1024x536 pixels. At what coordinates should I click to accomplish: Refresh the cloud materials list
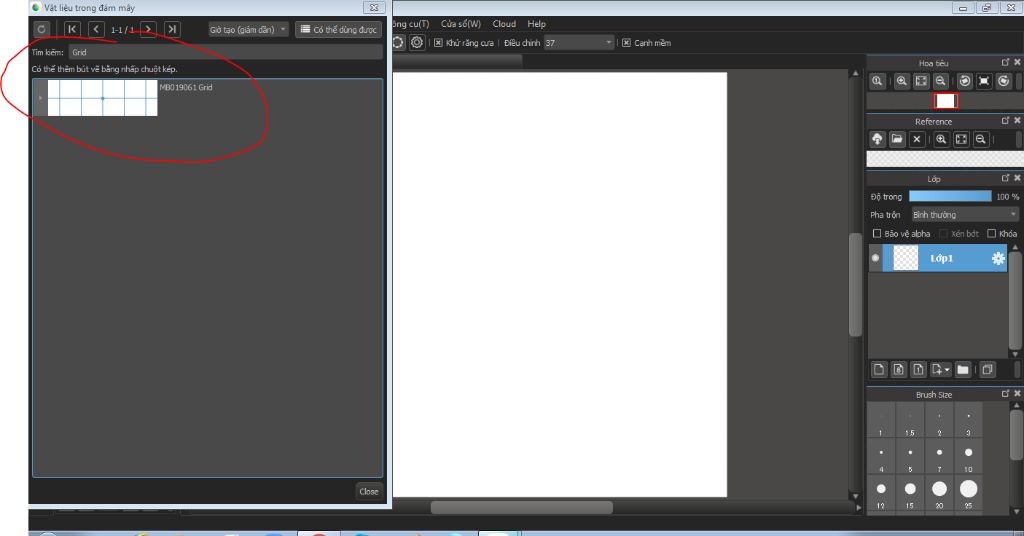coord(41,29)
